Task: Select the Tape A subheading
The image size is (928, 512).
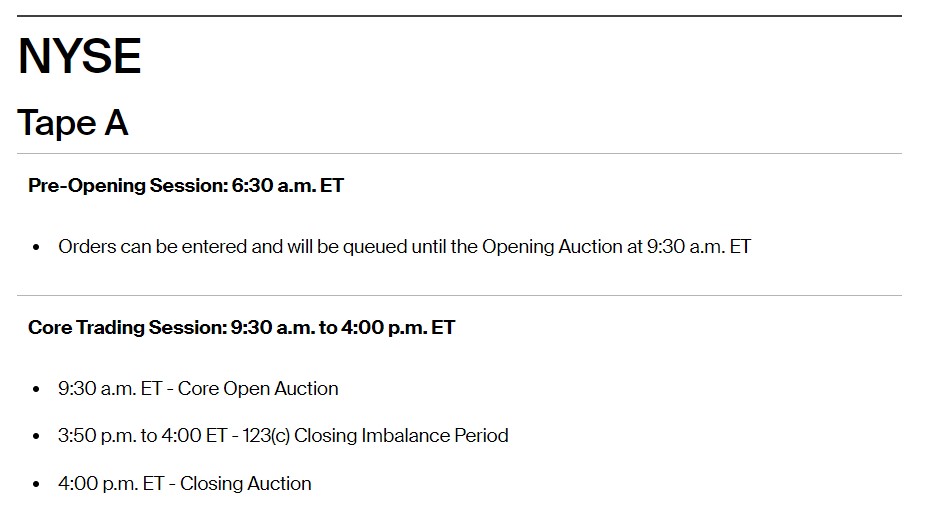Action: click(x=72, y=123)
